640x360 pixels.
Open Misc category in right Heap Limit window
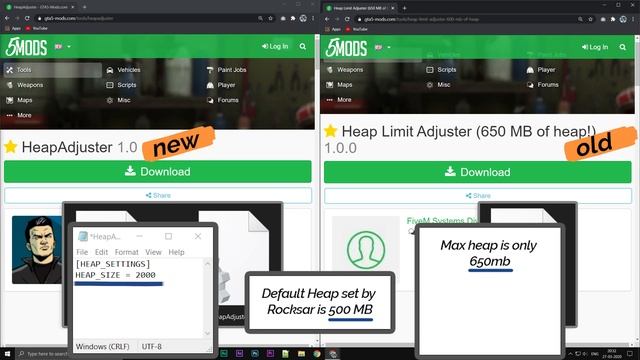coord(438,85)
